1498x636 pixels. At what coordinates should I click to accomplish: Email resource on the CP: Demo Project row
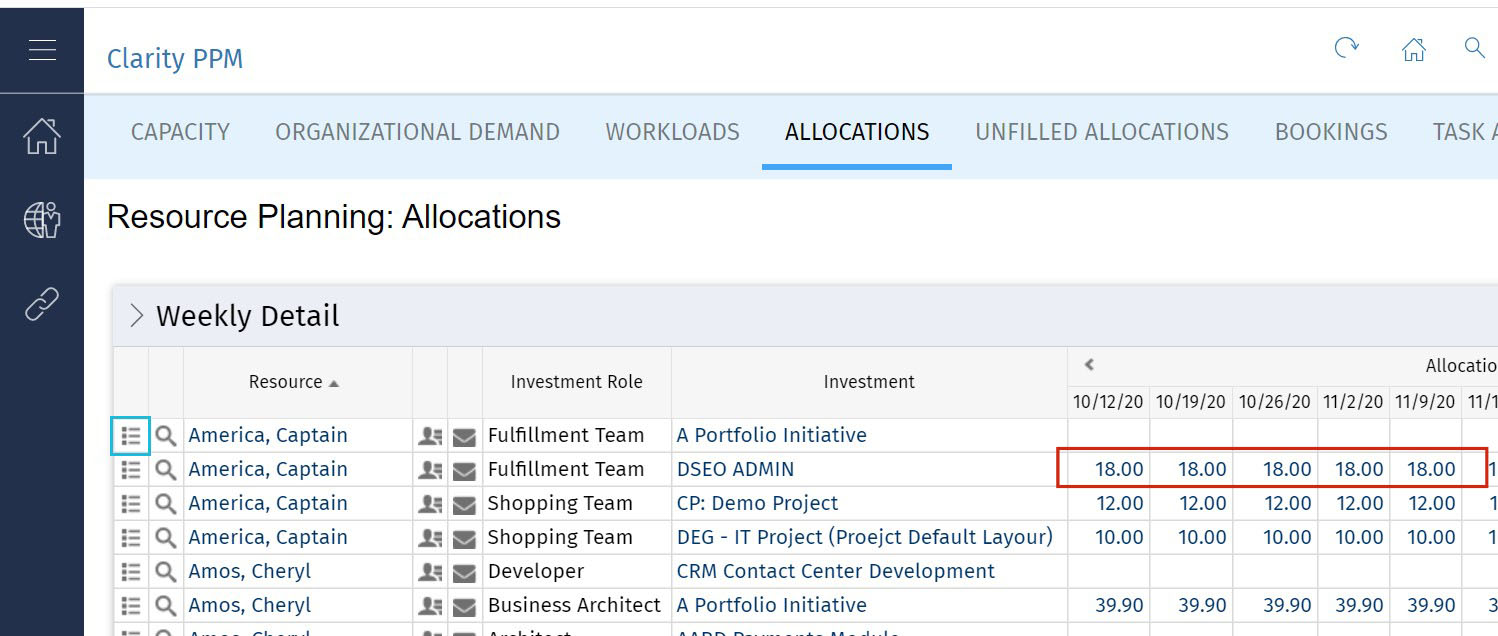(464, 504)
